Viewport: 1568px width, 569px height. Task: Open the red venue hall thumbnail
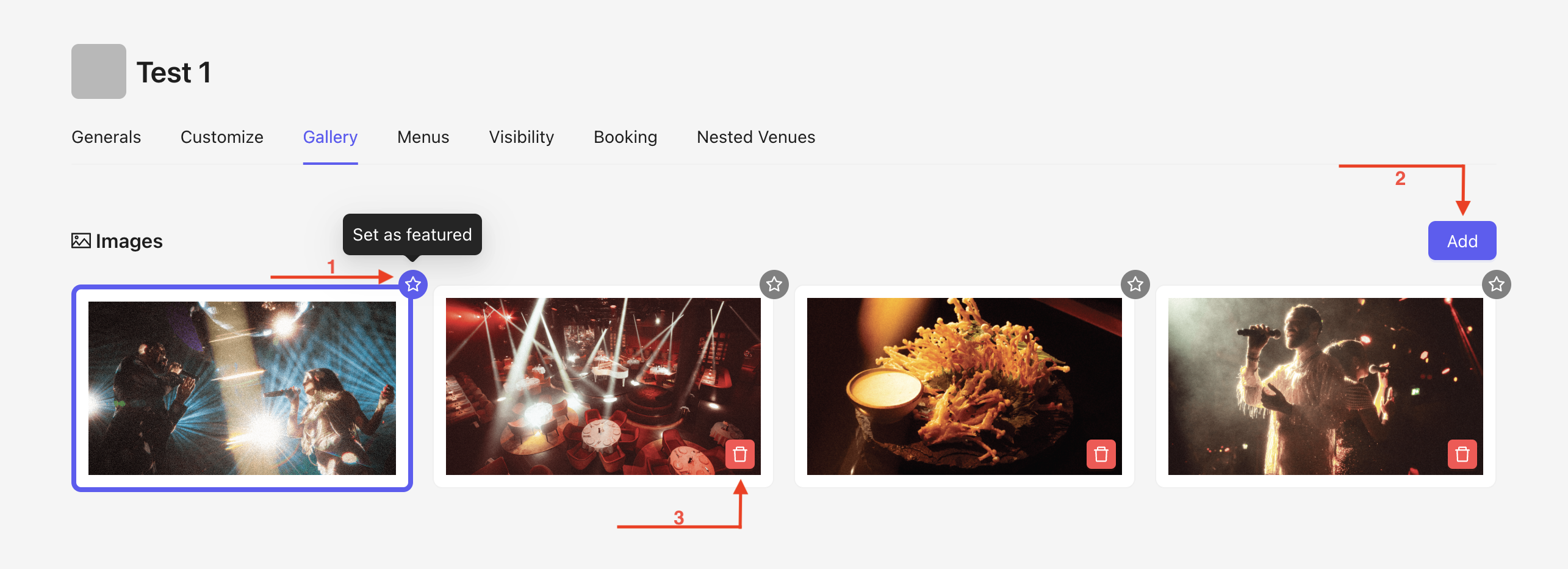[x=603, y=386]
